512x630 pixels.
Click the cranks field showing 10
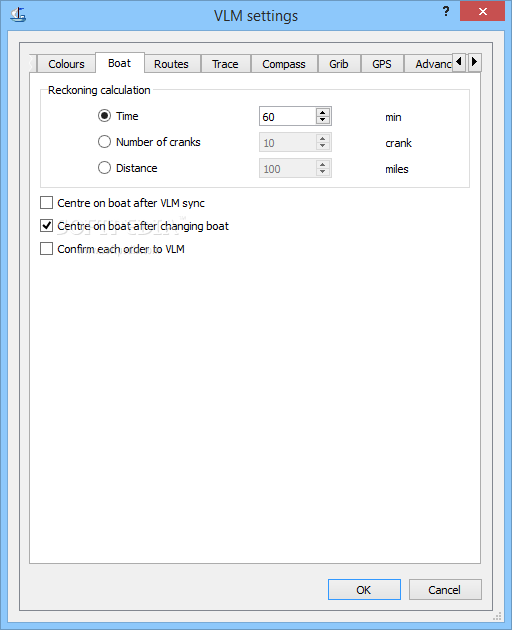(x=288, y=143)
